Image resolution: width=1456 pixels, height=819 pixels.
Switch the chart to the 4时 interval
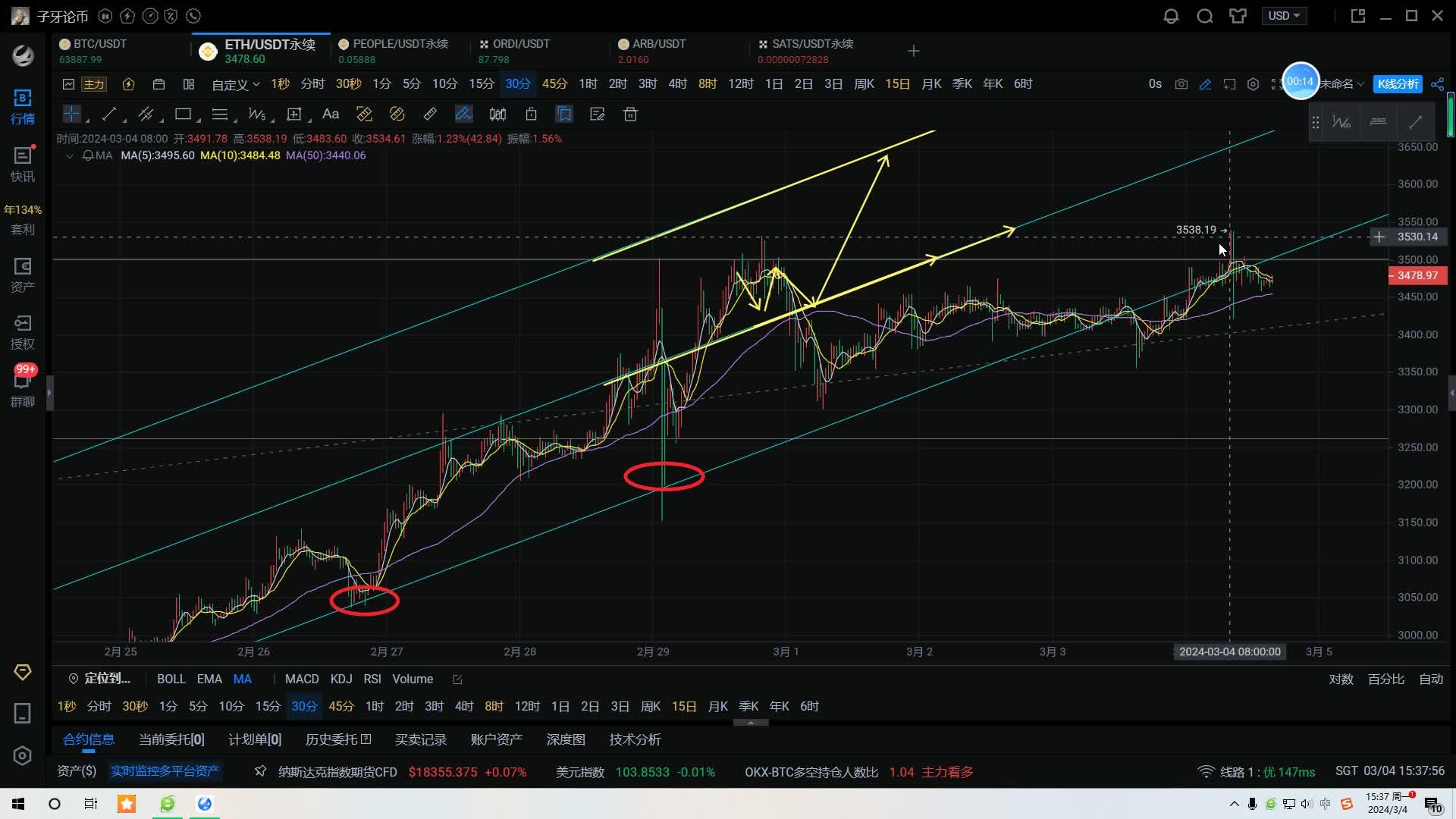click(x=677, y=84)
